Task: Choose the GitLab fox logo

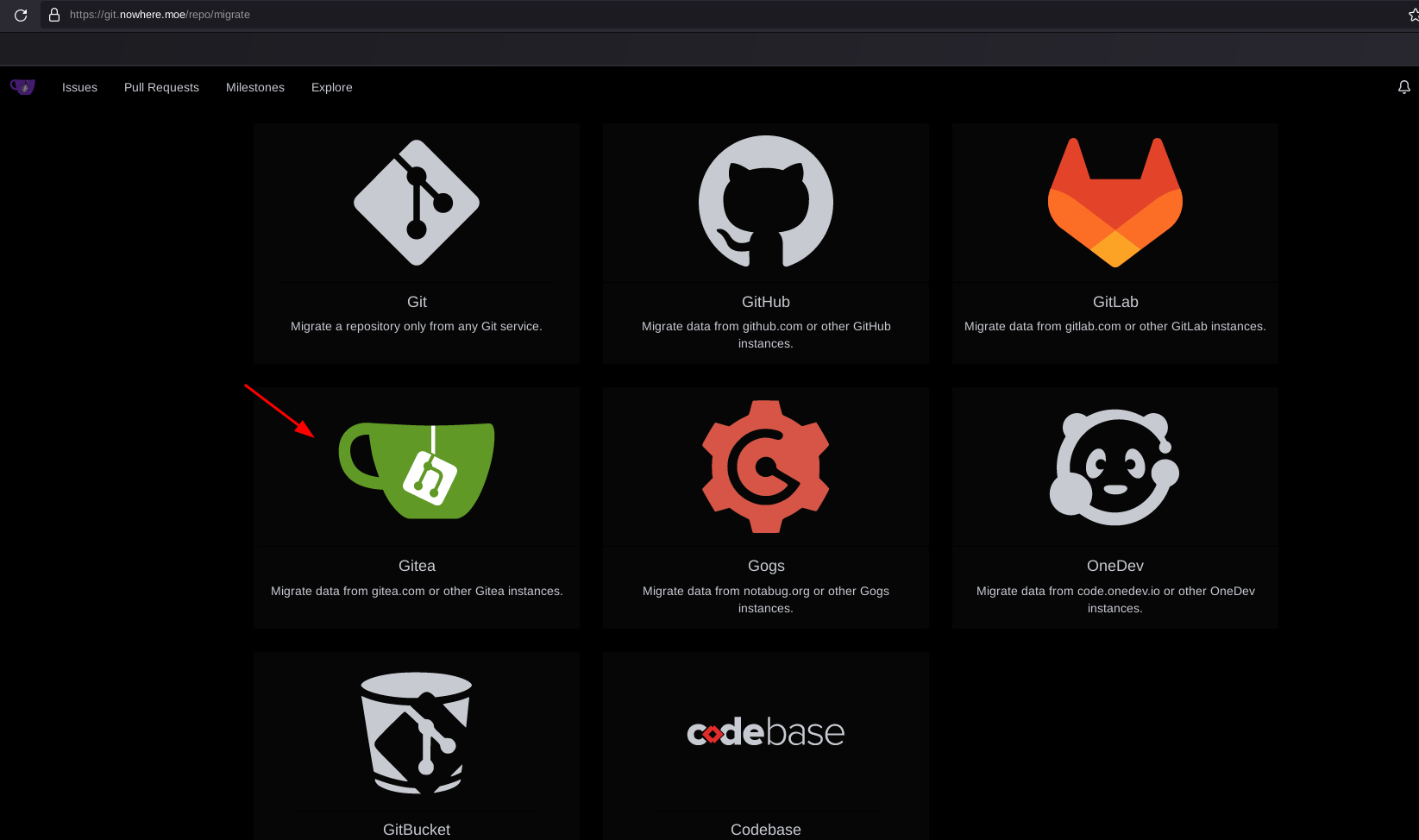Action: click(x=1114, y=203)
